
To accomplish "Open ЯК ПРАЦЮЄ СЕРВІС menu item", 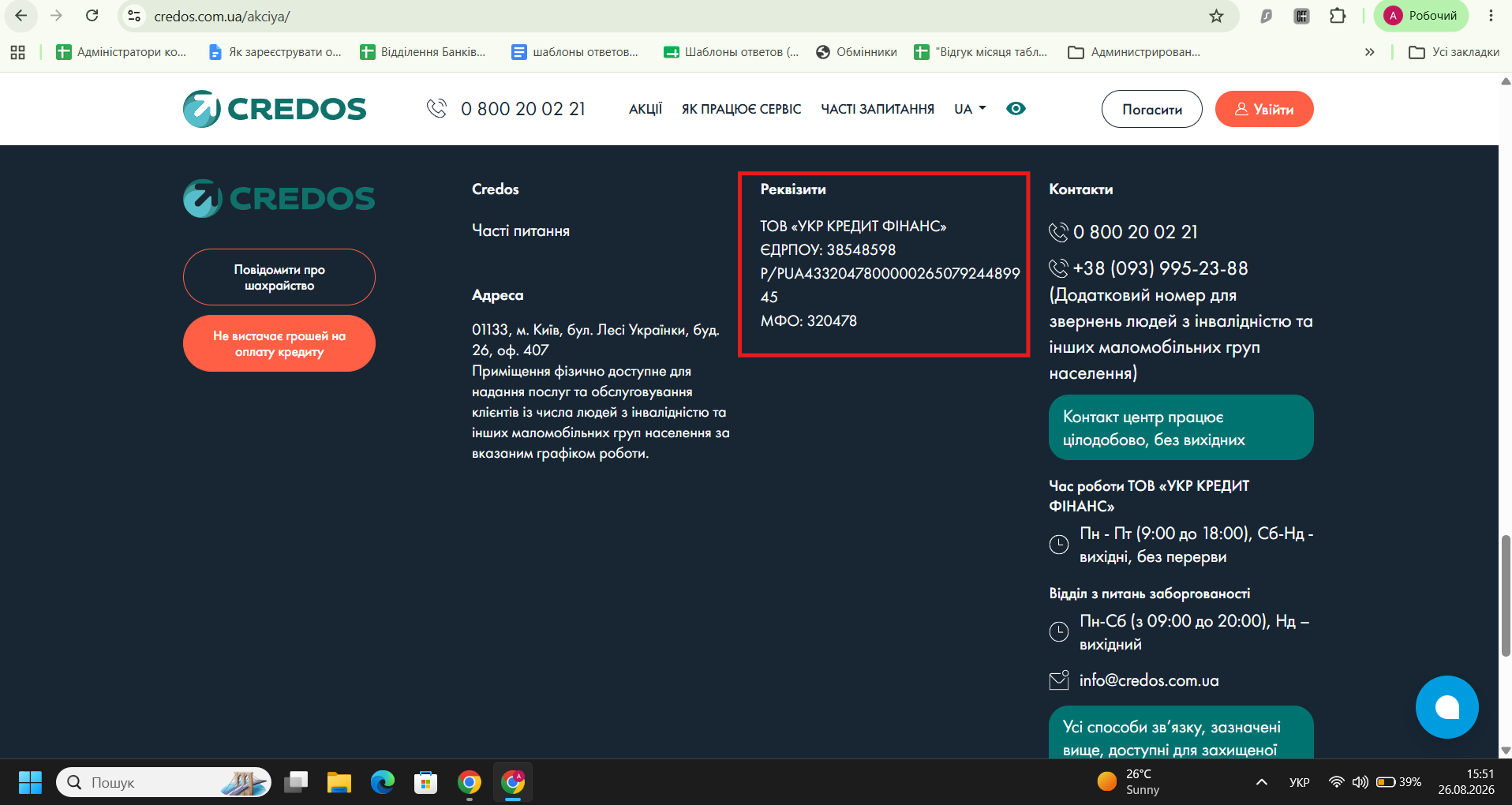I will click(x=742, y=109).
